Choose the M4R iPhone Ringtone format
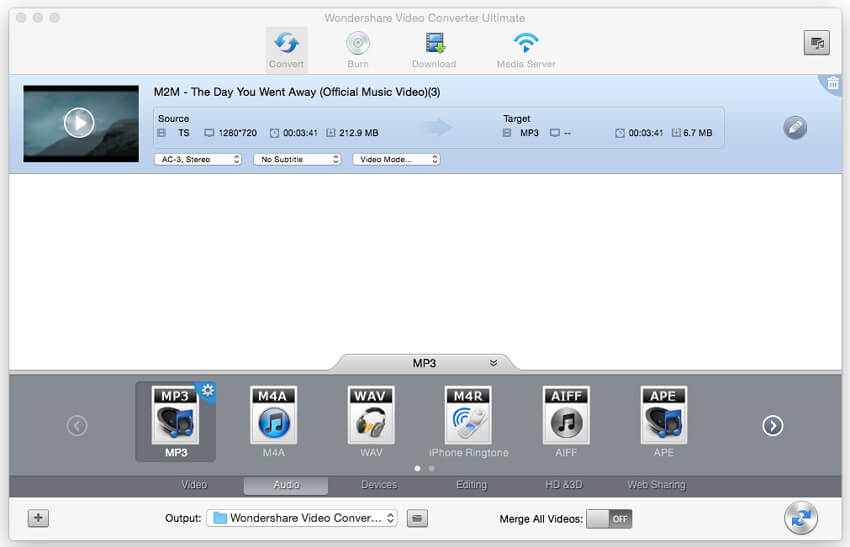This screenshot has width=850, height=547. click(x=468, y=422)
